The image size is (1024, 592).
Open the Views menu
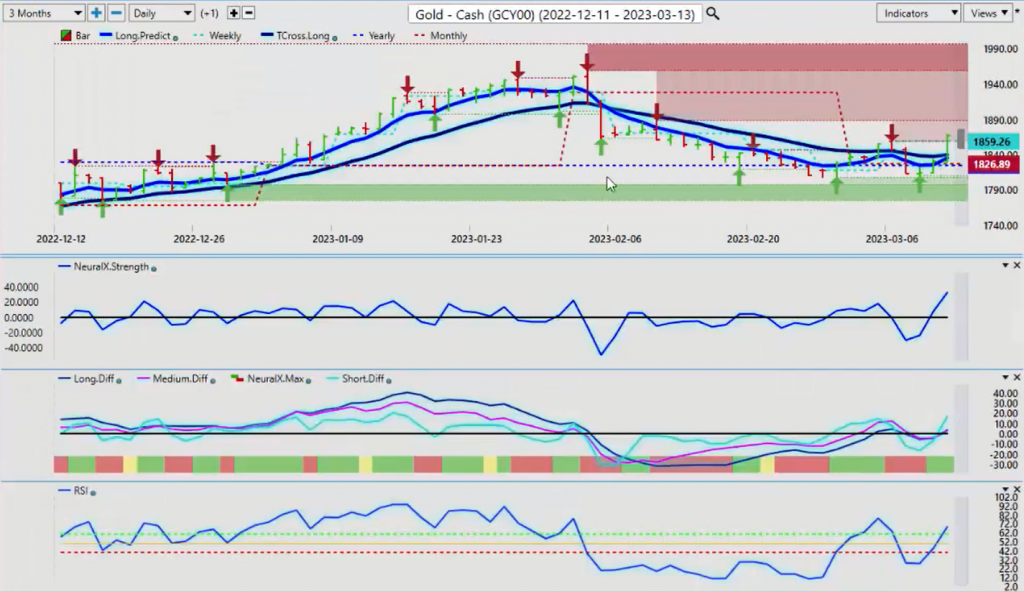tap(991, 13)
